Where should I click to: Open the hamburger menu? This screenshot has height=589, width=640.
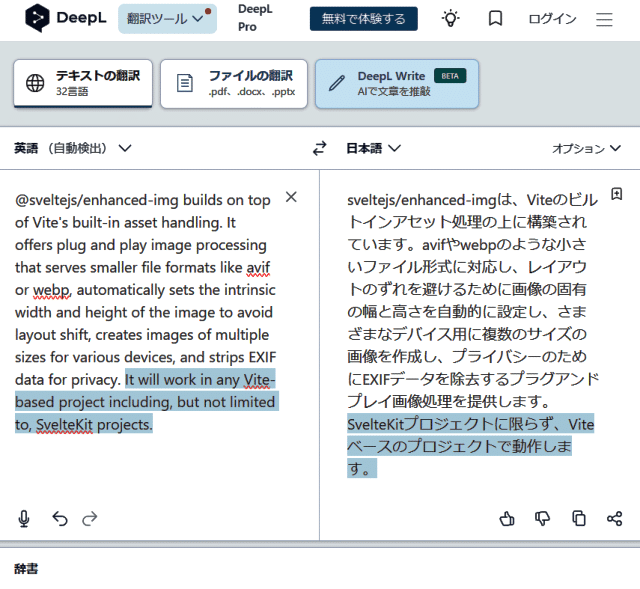(604, 19)
